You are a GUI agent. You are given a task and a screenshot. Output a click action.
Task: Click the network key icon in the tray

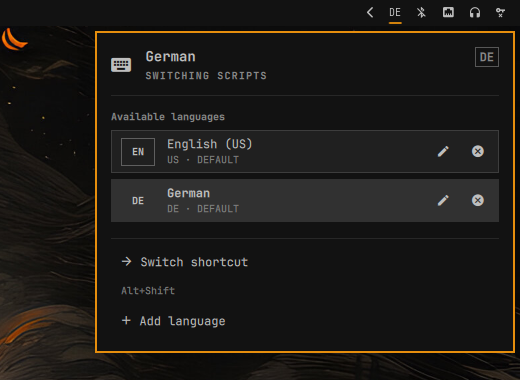click(x=500, y=13)
